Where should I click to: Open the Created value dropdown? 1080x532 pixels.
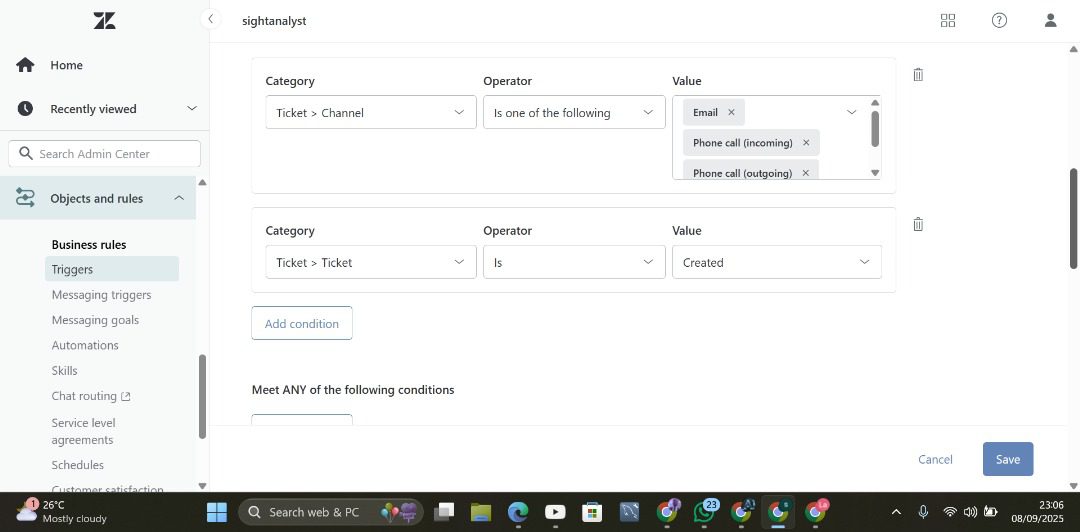click(x=776, y=263)
